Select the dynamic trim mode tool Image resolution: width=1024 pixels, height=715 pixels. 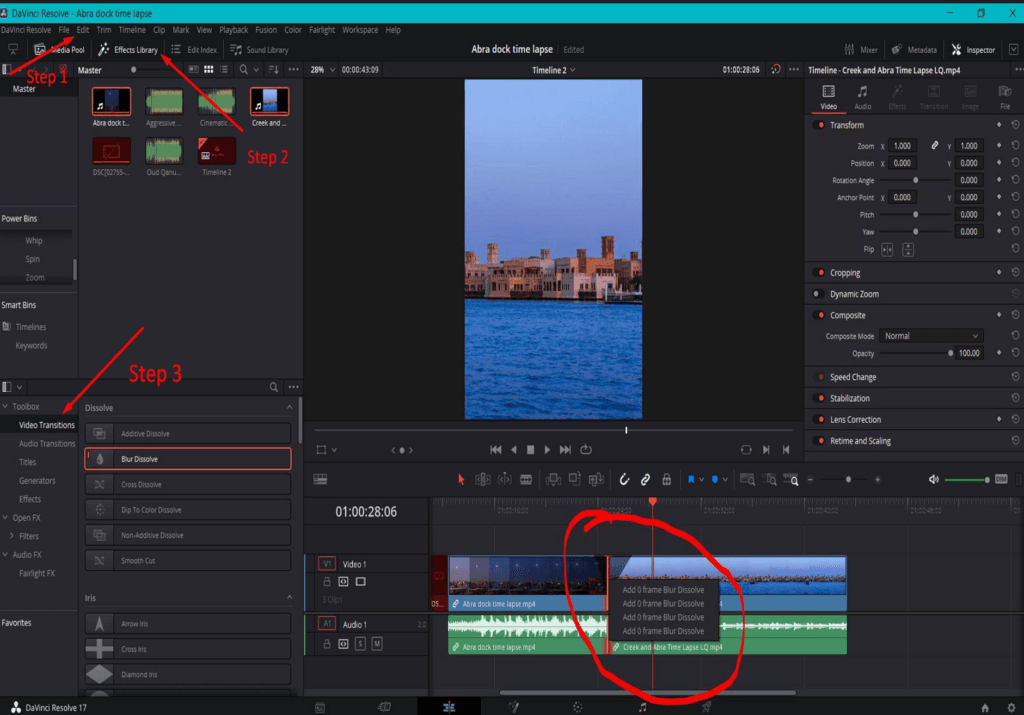(505, 480)
